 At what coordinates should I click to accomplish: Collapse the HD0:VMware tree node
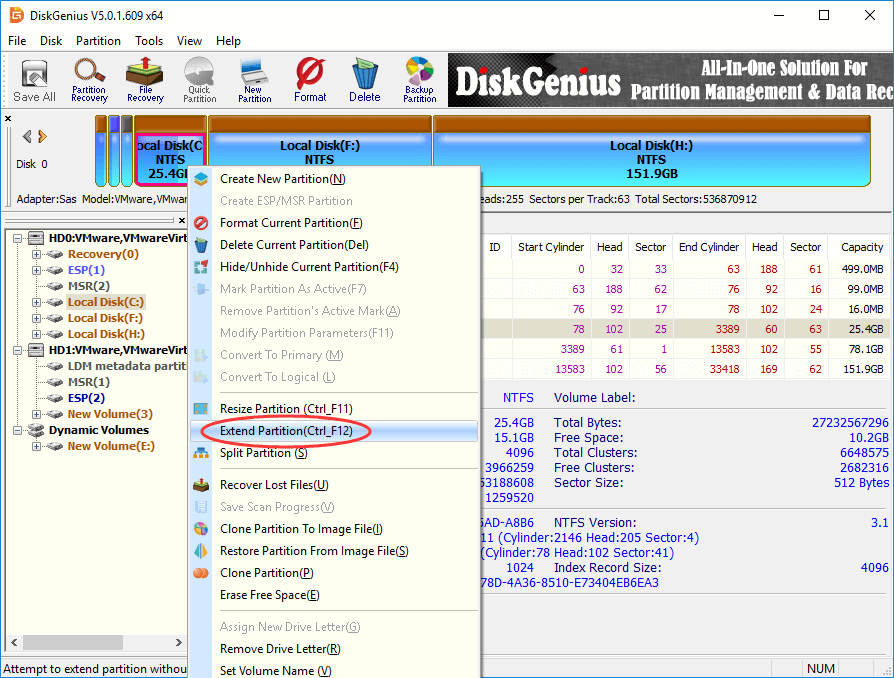coord(16,238)
